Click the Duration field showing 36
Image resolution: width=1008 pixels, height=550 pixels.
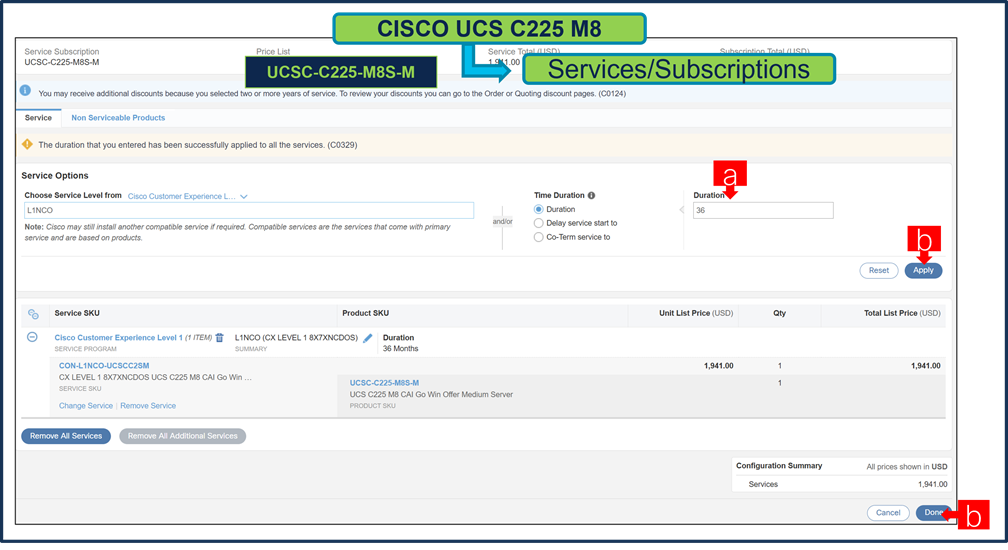(x=763, y=210)
